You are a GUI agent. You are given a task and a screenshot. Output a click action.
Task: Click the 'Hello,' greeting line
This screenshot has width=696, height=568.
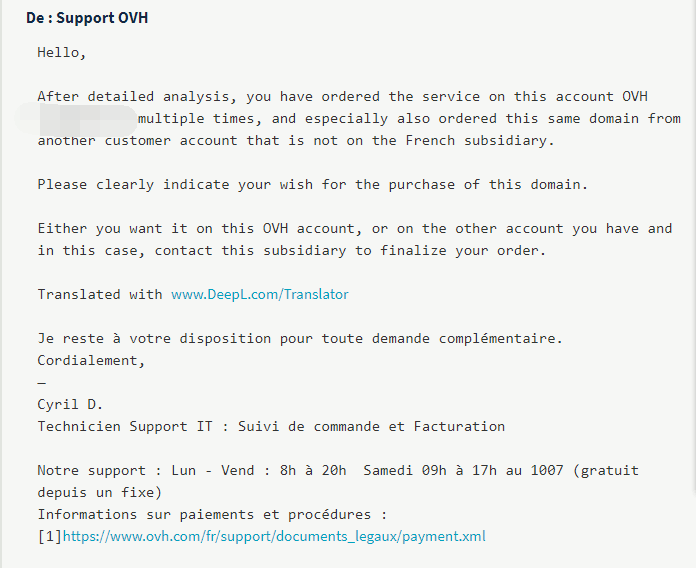[x=62, y=53]
